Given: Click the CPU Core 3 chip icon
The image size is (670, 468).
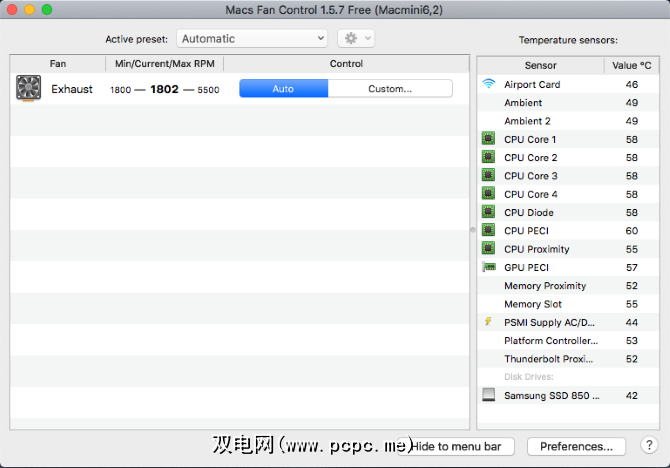Looking at the screenshot, I should (488, 175).
